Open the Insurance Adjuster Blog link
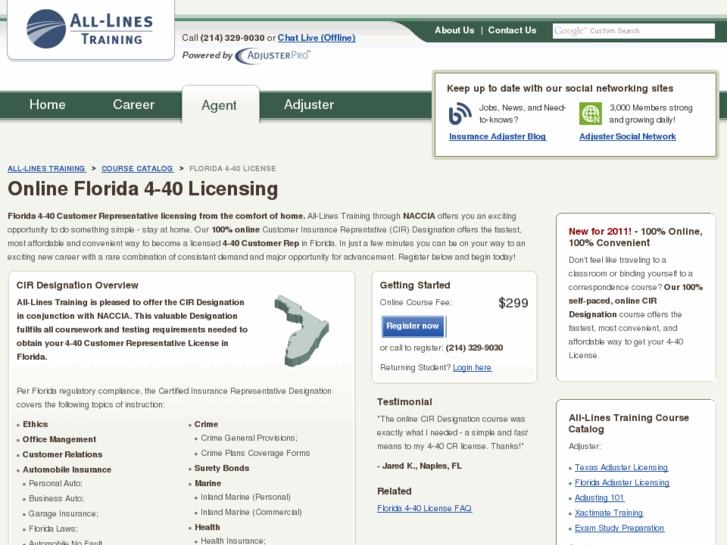The height and width of the screenshot is (545, 727). pos(497,136)
